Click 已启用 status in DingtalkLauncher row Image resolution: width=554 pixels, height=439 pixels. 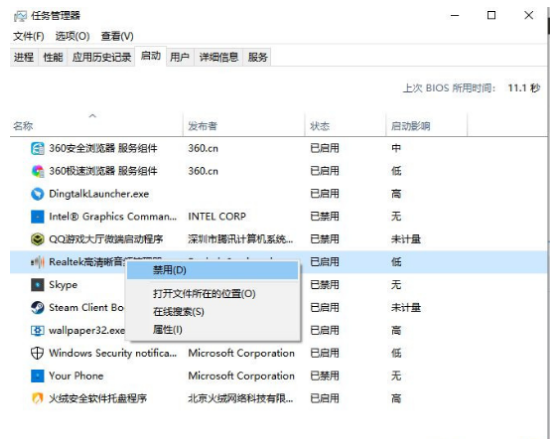[325, 194]
